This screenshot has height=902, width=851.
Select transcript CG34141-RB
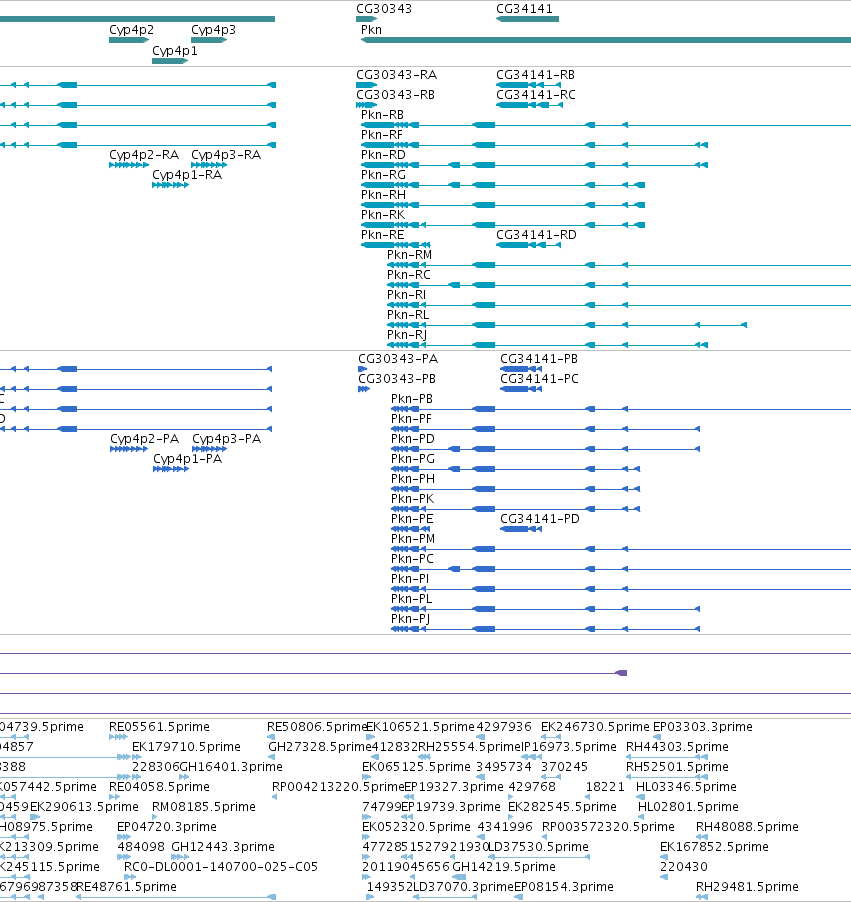(x=535, y=75)
